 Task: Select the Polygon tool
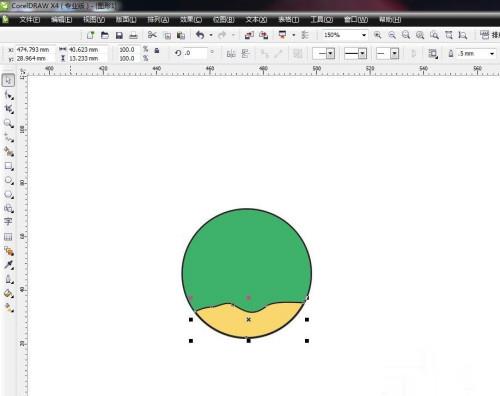pyautogui.click(x=8, y=194)
